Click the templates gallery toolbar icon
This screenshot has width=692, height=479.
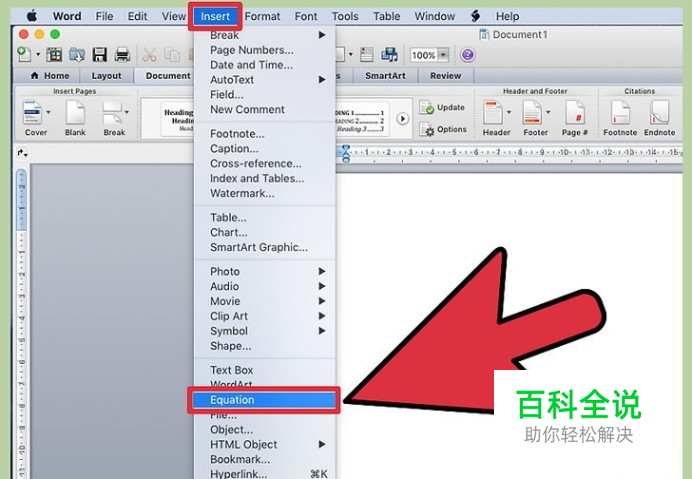(54, 55)
